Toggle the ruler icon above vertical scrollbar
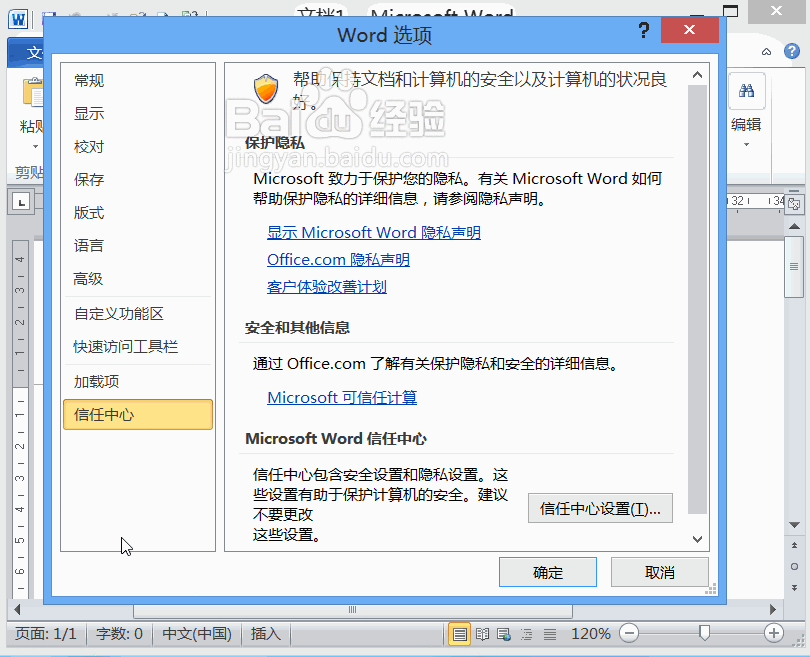The image size is (810, 657). click(794, 205)
